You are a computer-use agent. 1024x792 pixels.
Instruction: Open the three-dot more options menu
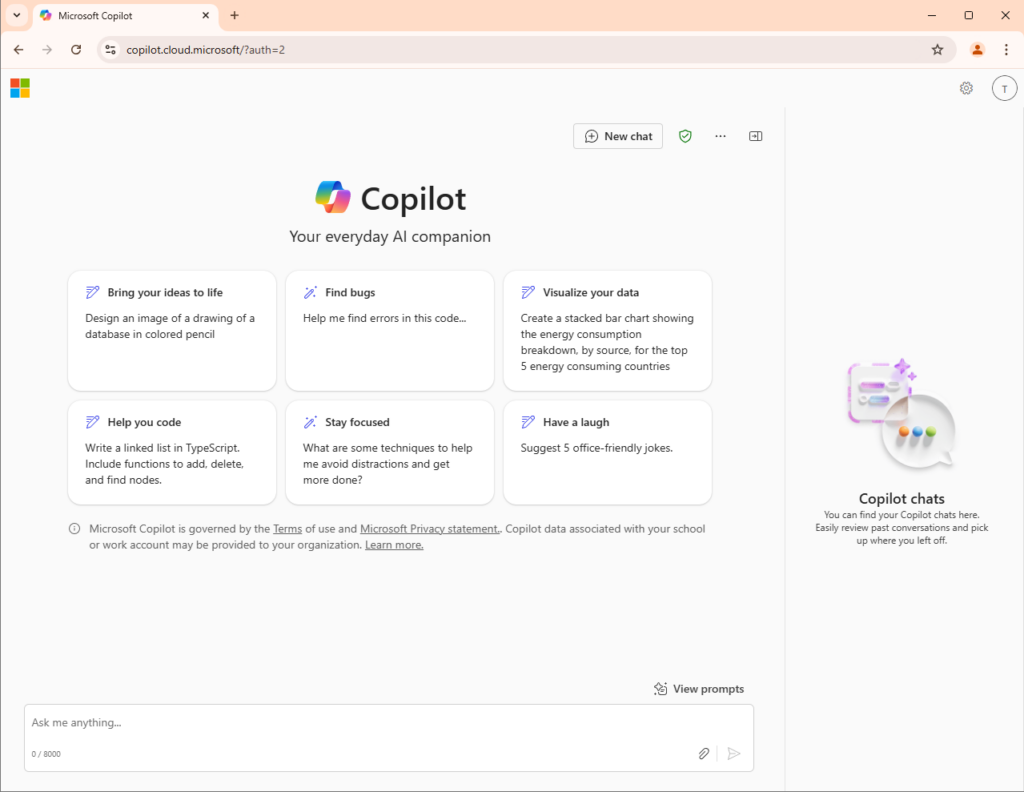click(x=720, y=136)
